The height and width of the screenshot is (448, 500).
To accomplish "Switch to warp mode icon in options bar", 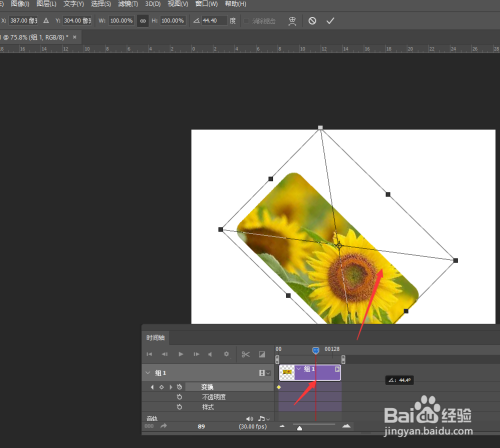I will coord(292,21).
